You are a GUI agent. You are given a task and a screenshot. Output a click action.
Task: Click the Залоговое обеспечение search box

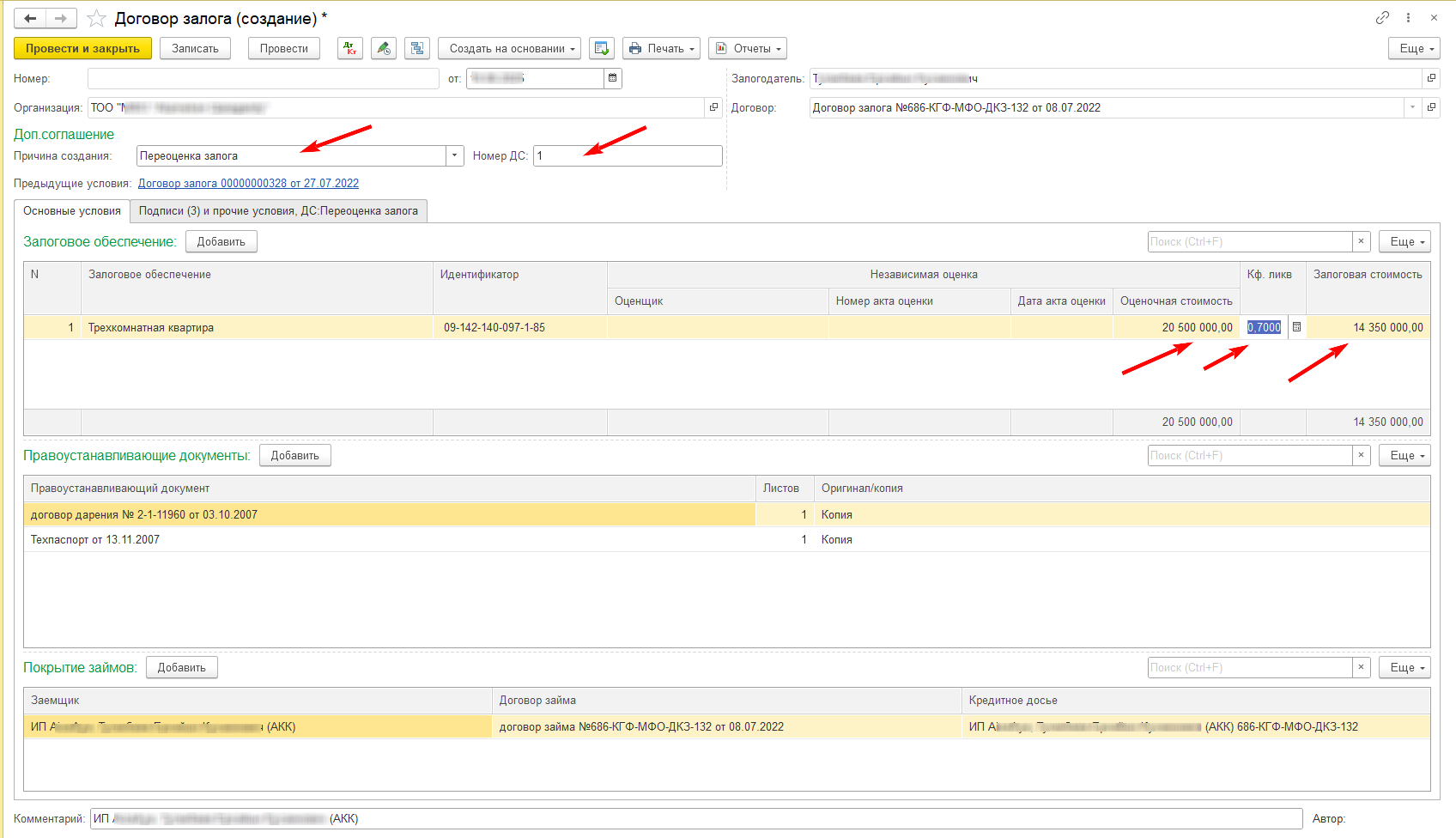(x=1250, y=241)
